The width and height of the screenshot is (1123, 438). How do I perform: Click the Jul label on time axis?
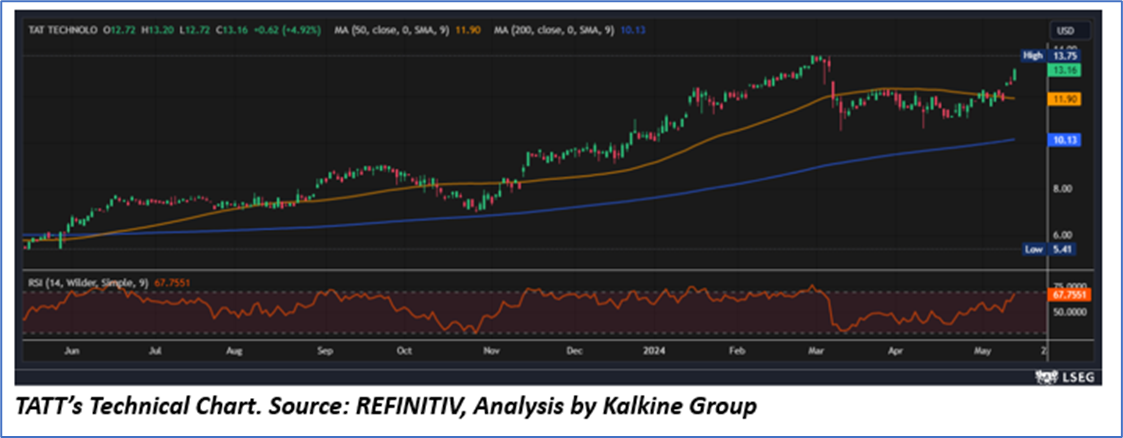click(x=155, y=351)
